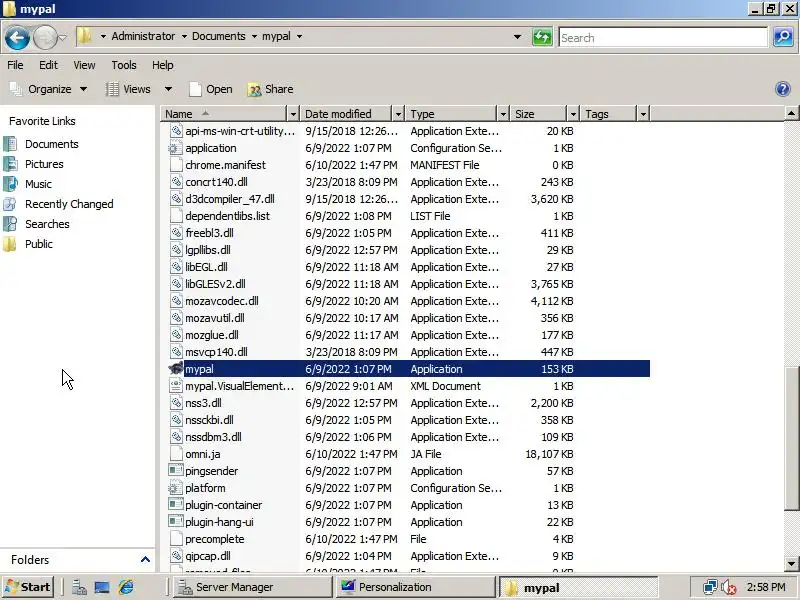Click the plugin-container application icon

(176, 505)
